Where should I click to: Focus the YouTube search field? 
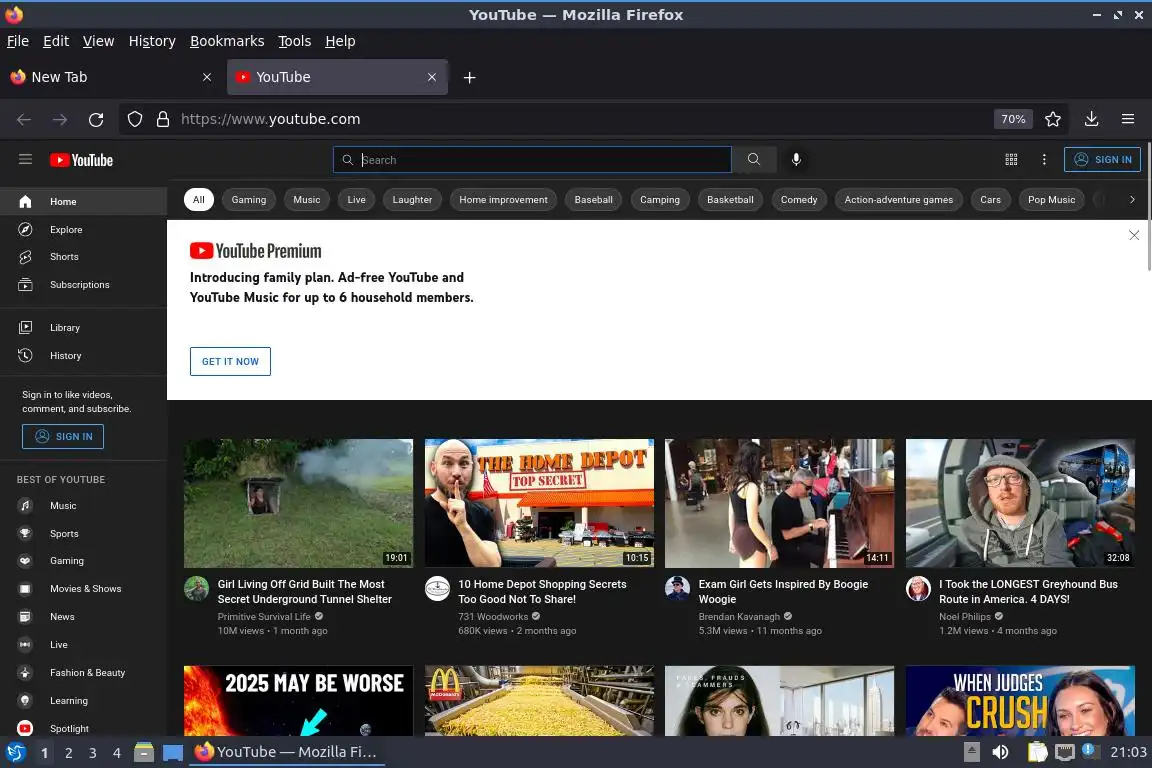pos(532,159)
